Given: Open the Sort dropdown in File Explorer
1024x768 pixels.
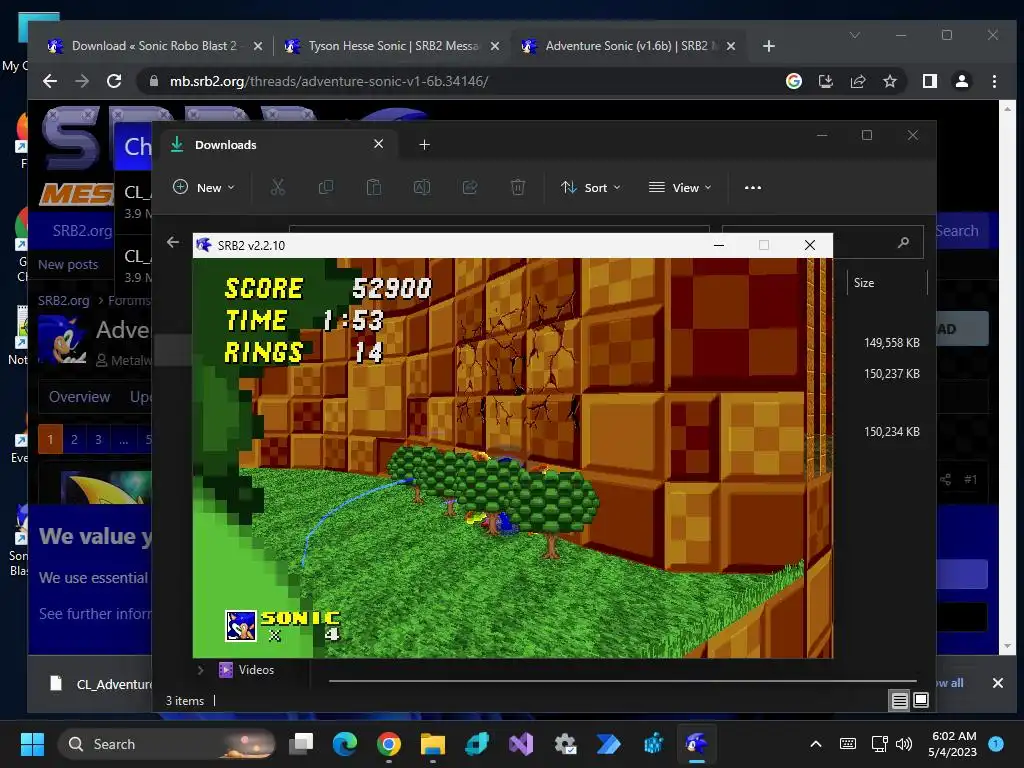Looking at the screenshot, I should click(x=590, y=187).
